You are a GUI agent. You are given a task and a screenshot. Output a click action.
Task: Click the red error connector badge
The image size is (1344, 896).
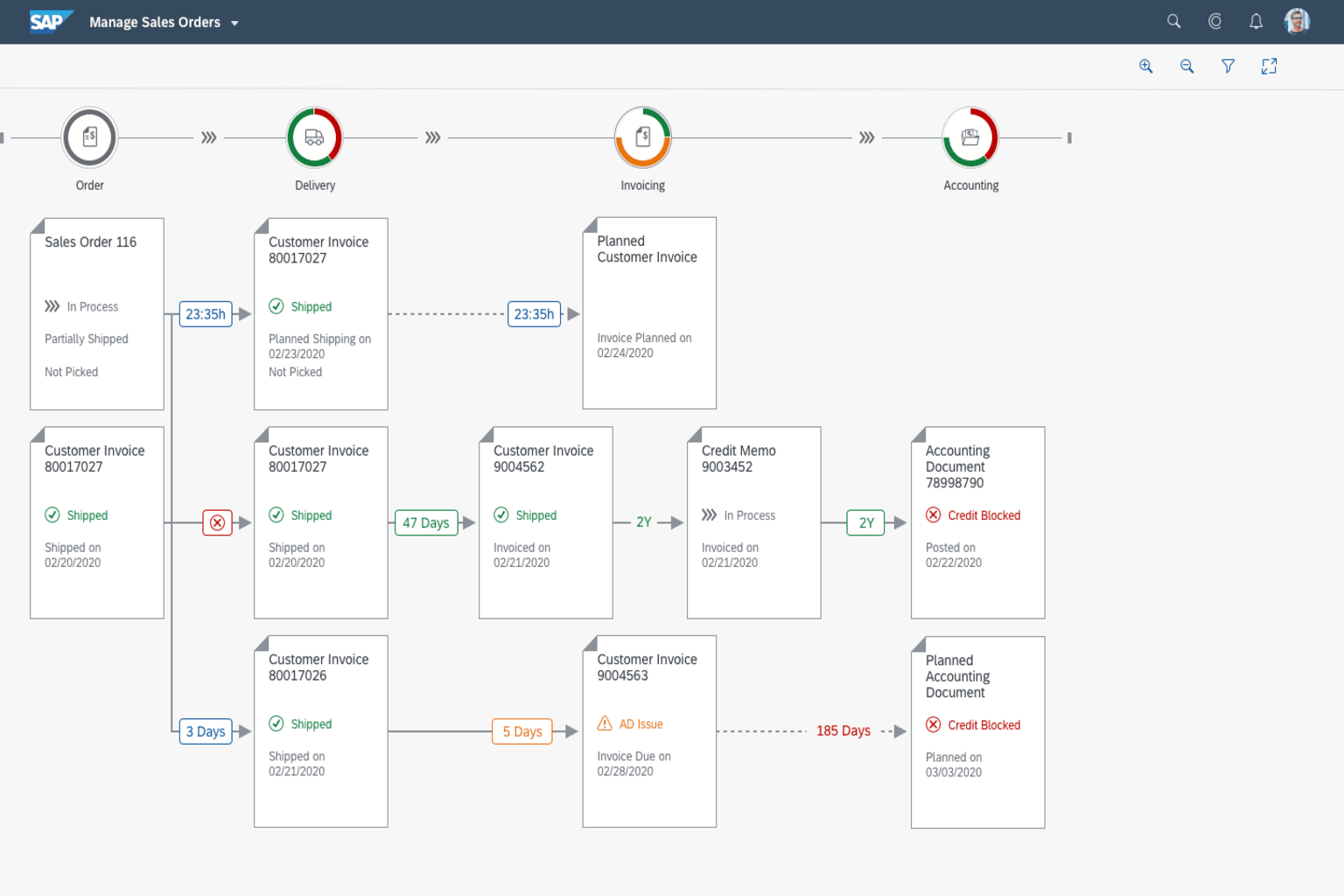pyautogui.click(x=217, y=522)
